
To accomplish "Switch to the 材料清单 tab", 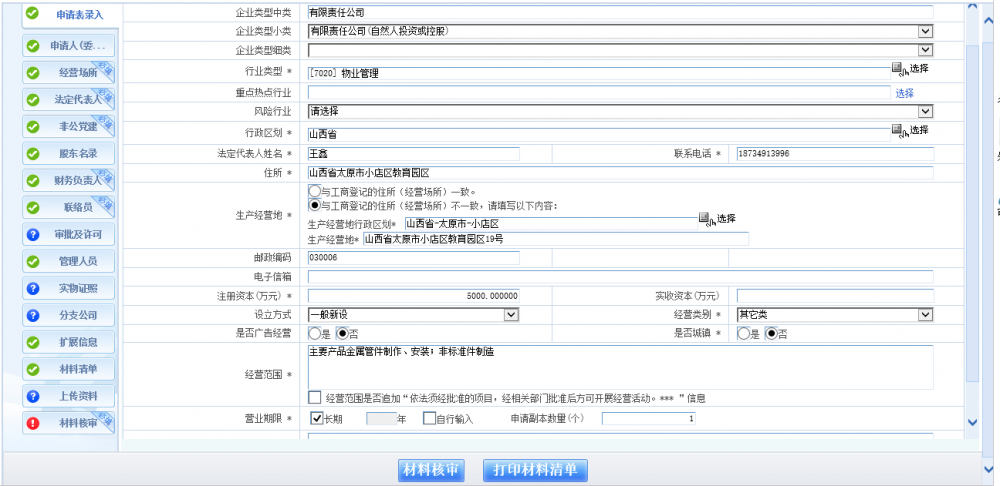I will pos(68,369).
